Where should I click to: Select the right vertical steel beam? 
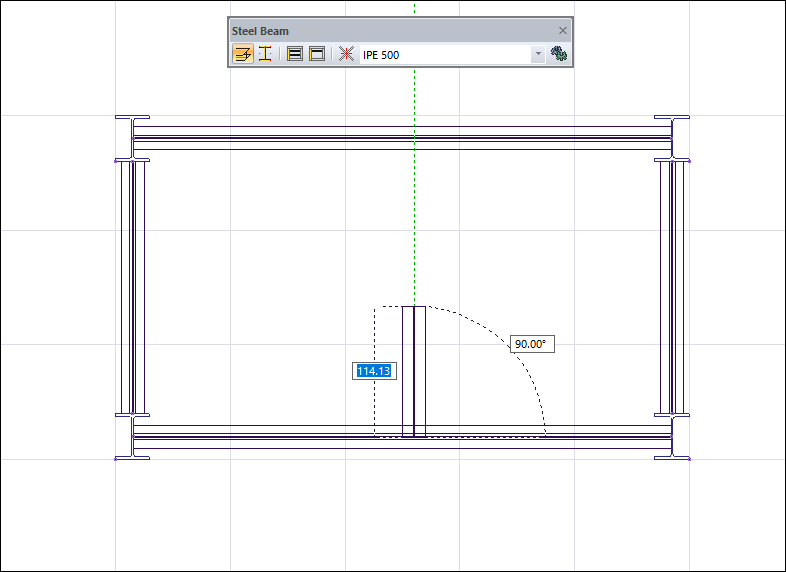click(x=672, y=287)
